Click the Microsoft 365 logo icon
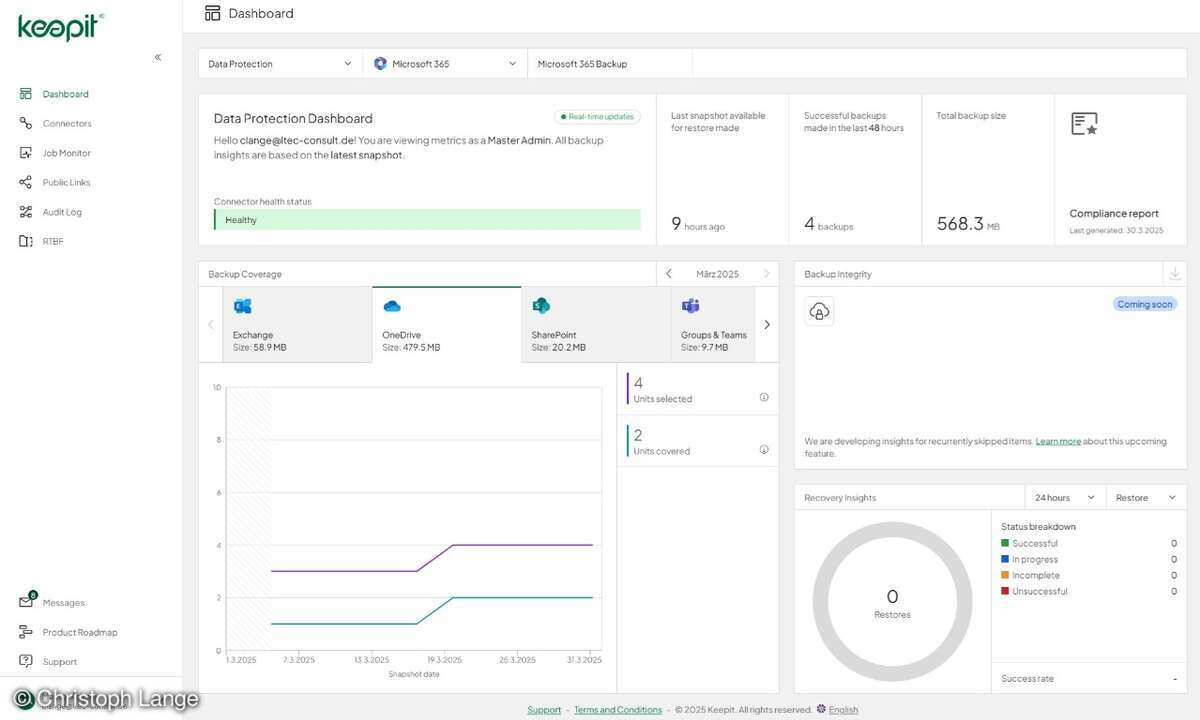 pos(380,64)
